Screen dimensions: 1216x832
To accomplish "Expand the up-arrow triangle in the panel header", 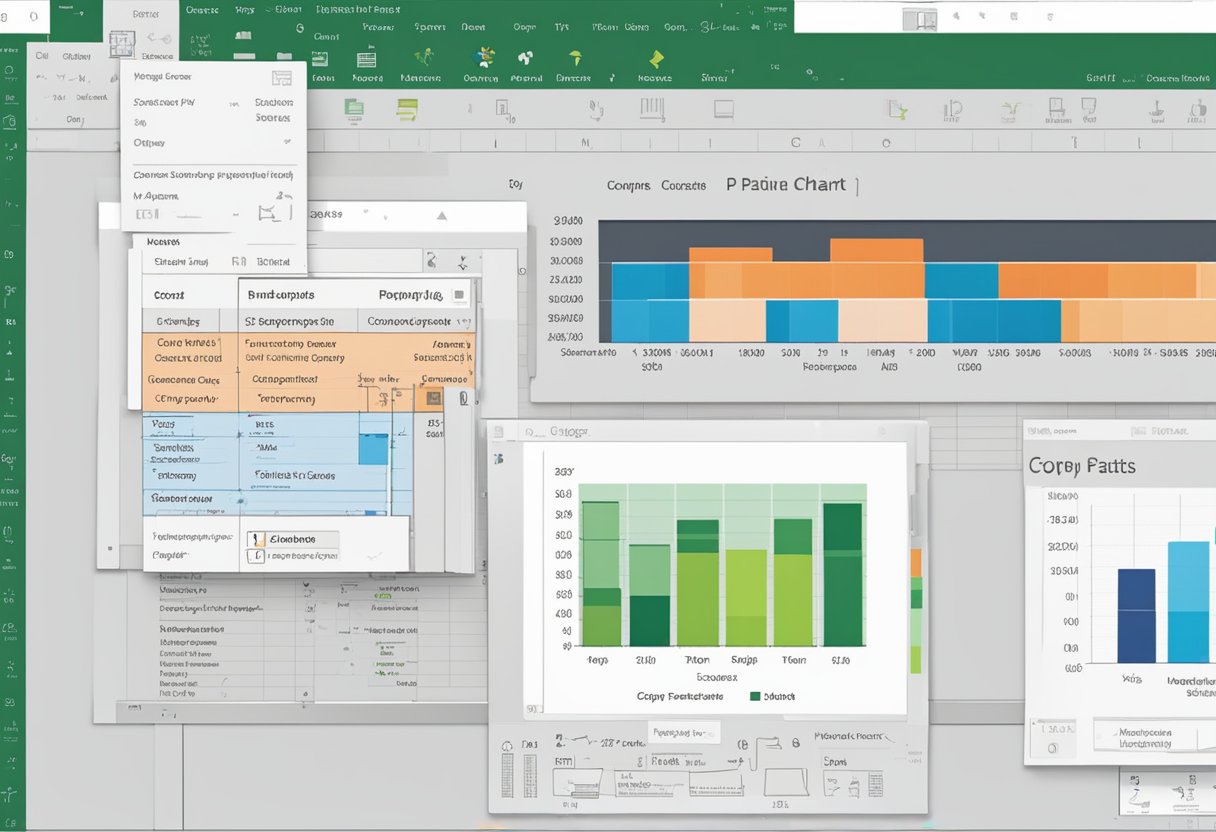I will (x=441, y=215).
